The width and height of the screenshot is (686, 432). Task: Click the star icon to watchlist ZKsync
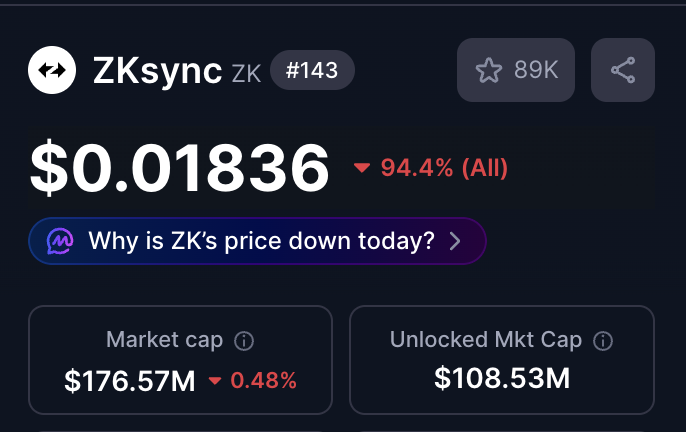(x=488, y=70)
